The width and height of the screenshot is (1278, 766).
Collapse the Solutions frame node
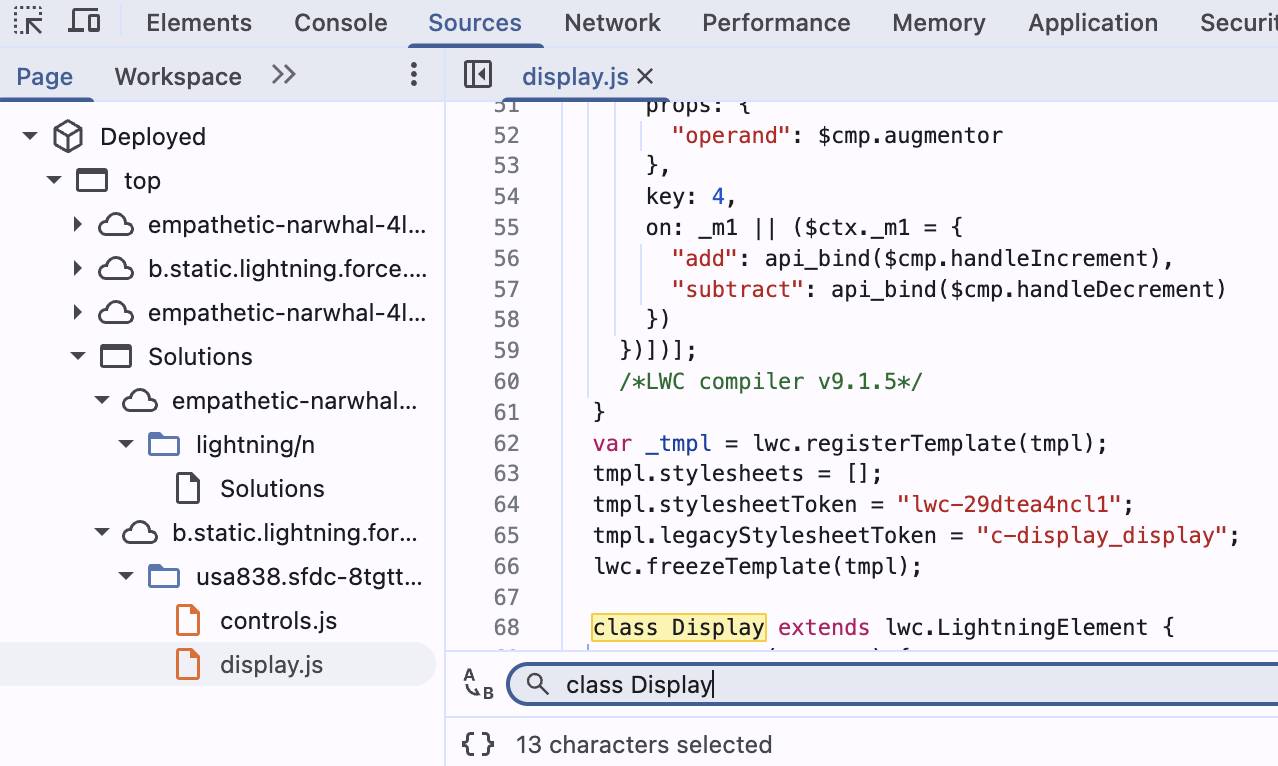pyautogui.click(x=77, y=356)
